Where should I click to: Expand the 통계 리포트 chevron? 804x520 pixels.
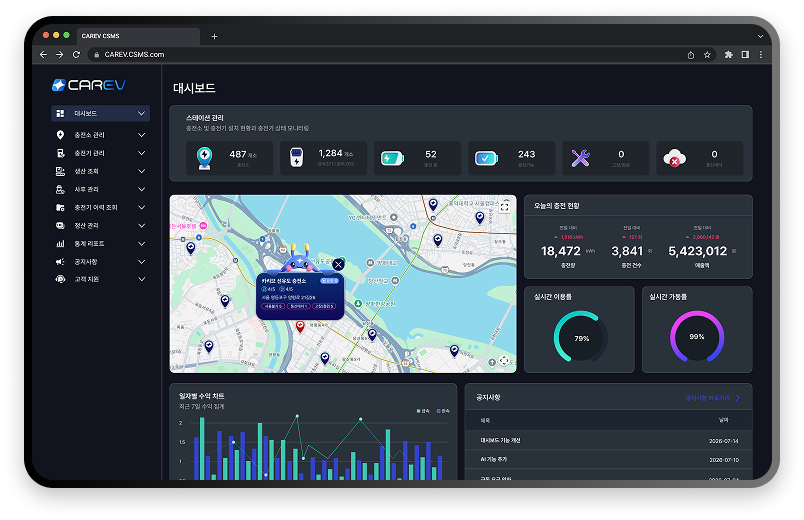[142, 244]
